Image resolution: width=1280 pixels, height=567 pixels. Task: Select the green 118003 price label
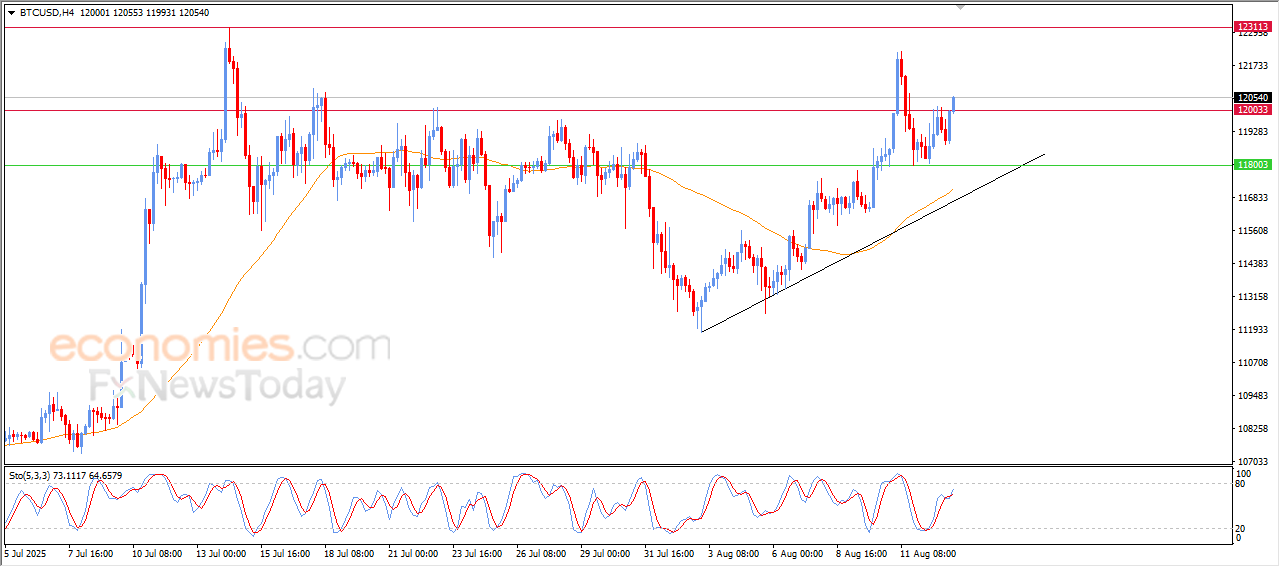(1253, 165)
